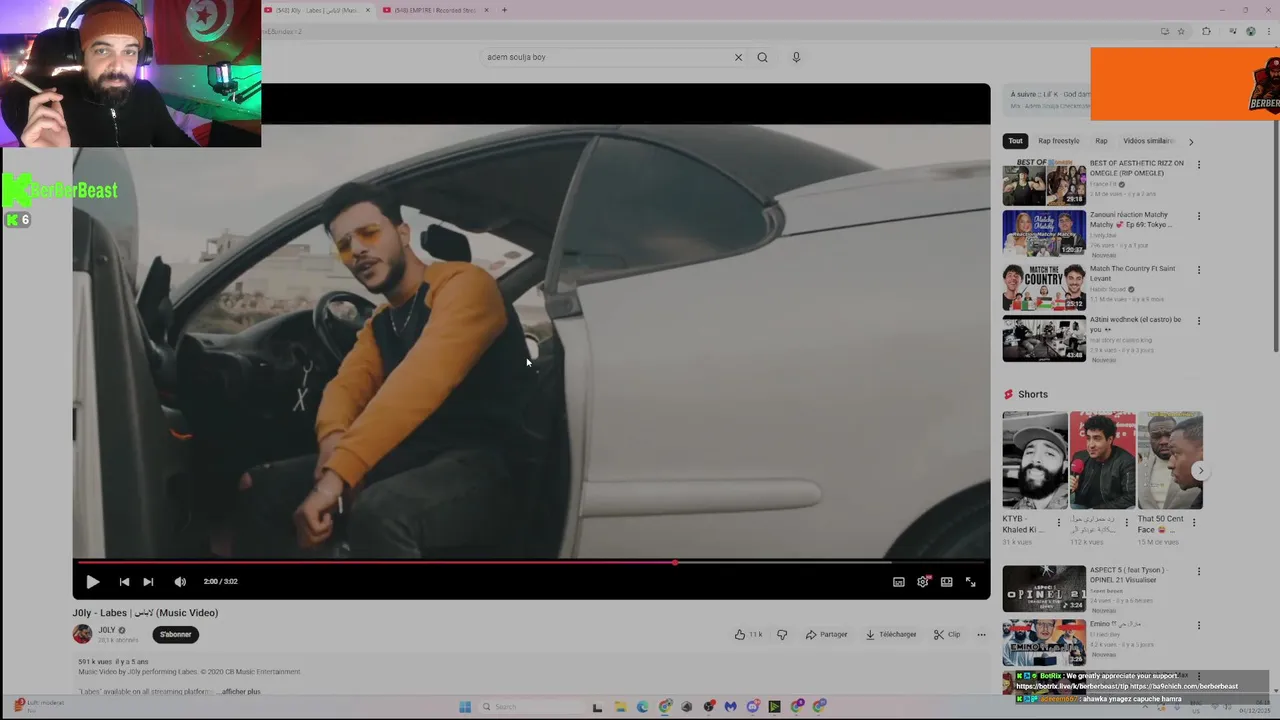This screenshot has height=720, width=1280.
Task: Toggle subtitles in the video player
Action: tap(898, 582)
